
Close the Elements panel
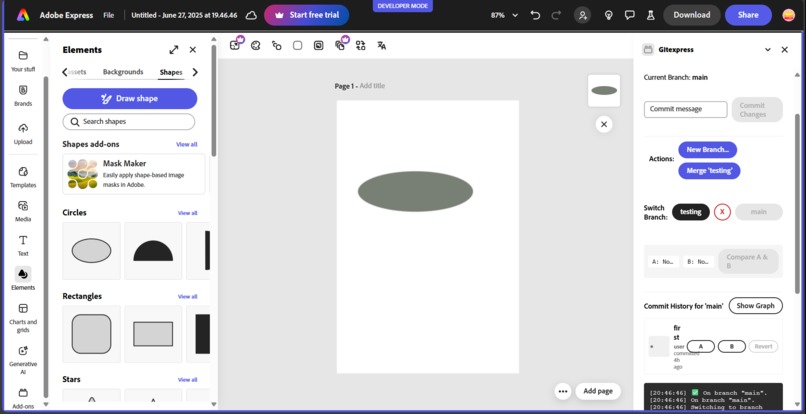click(193, 50)
